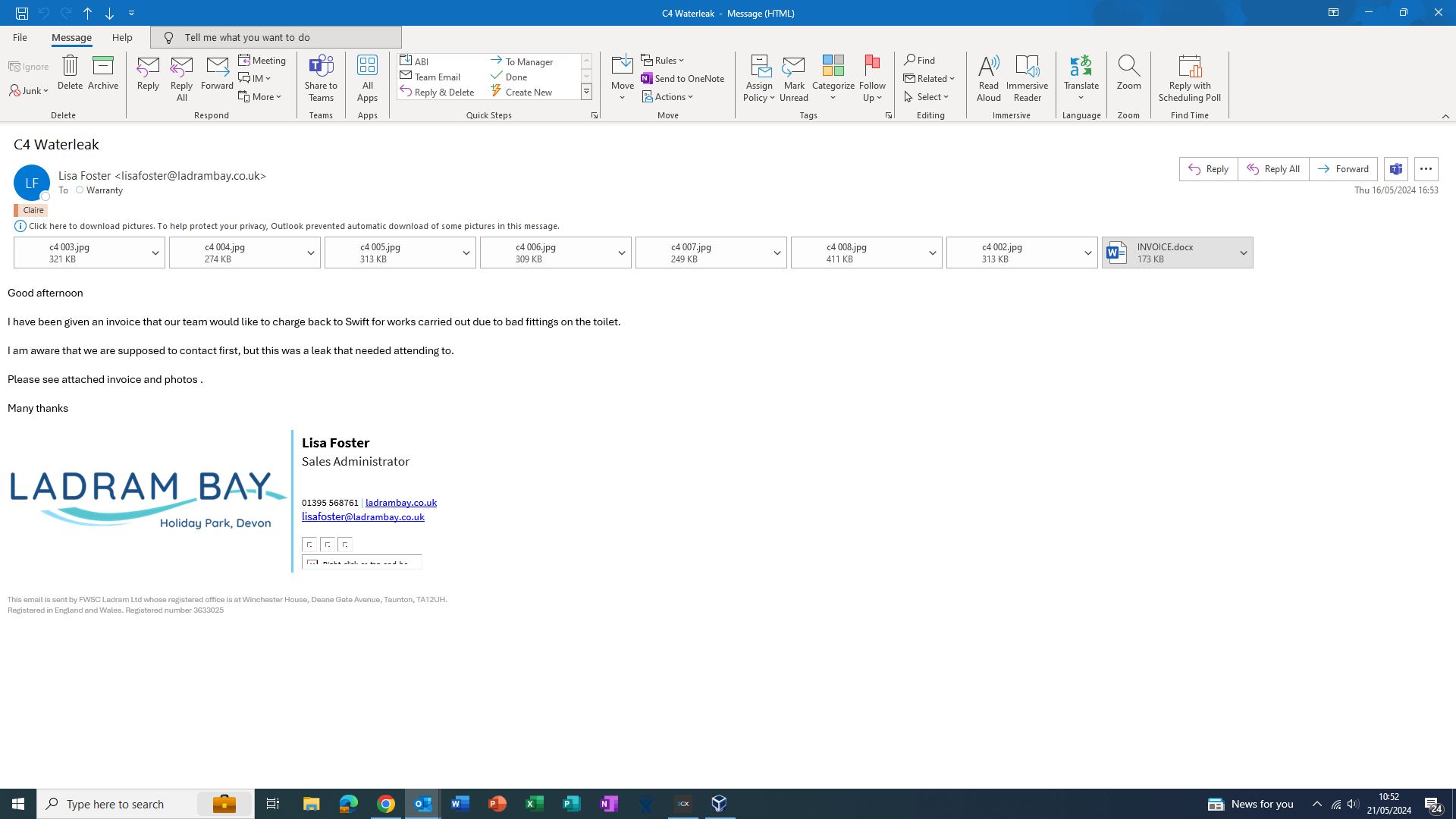
Task: Open lisafoster@ladrambay.co.uk signature link
Action: pyautogui.click(x=362, y=517)
